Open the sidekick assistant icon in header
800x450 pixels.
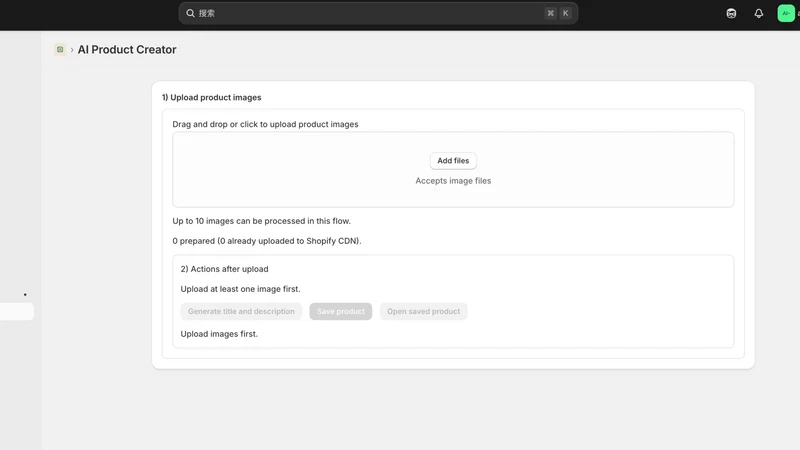[731, 13]
